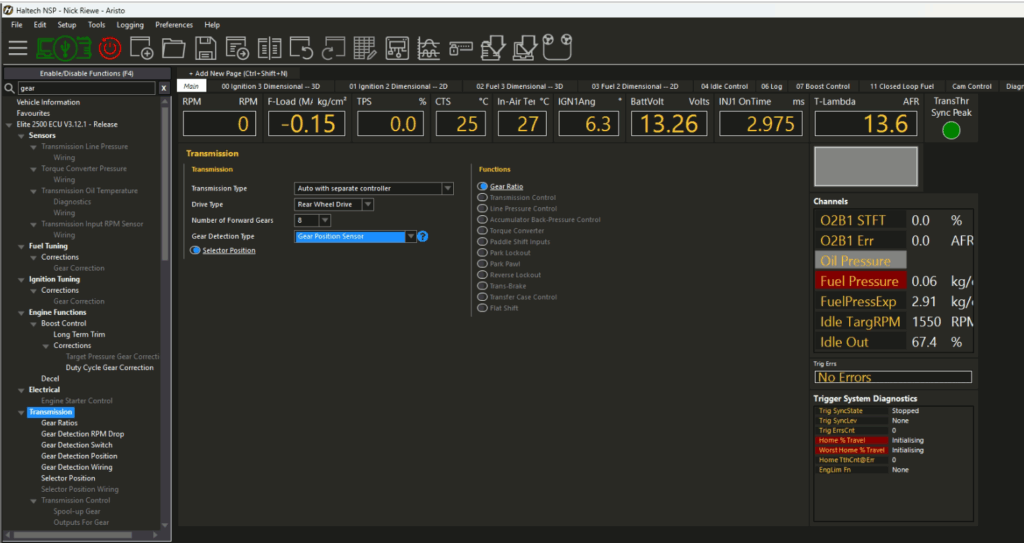Enable the Transmission Control function toggle

click(x=483, y=197)
